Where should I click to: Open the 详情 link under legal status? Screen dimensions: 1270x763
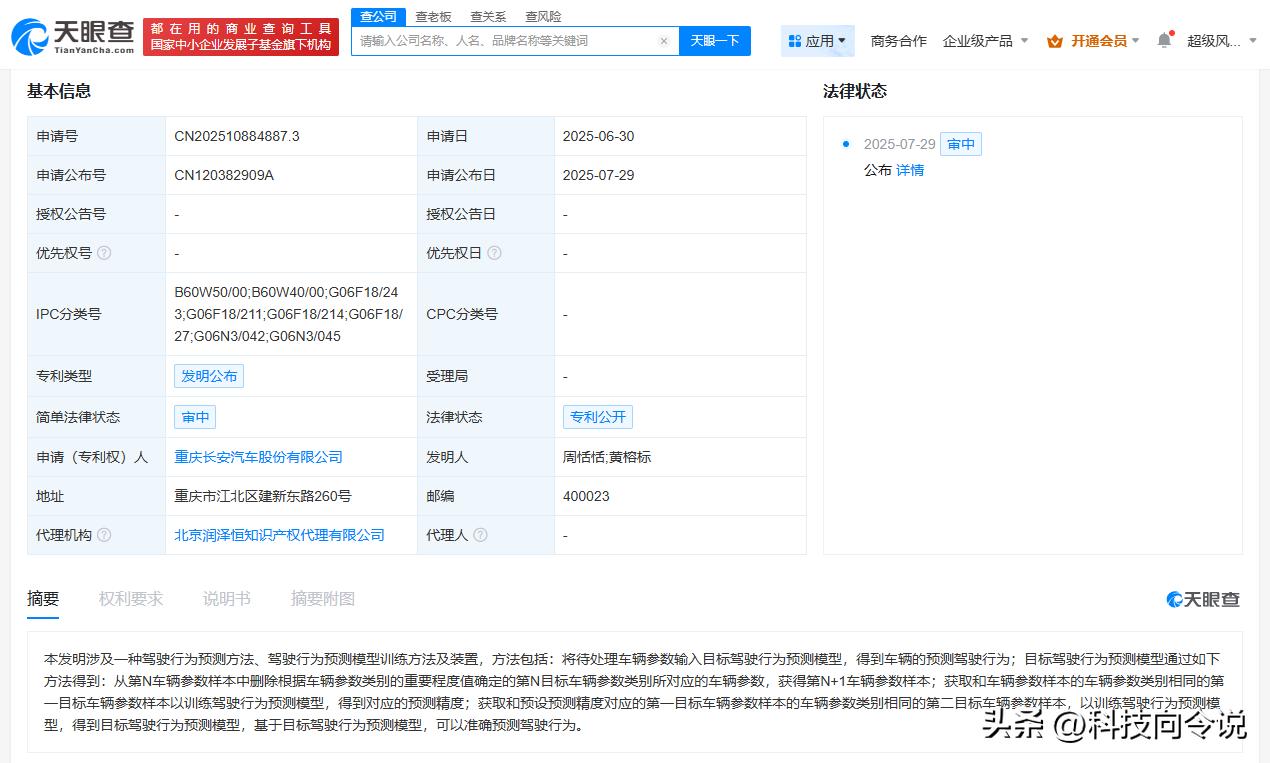[x=910, y=170]
